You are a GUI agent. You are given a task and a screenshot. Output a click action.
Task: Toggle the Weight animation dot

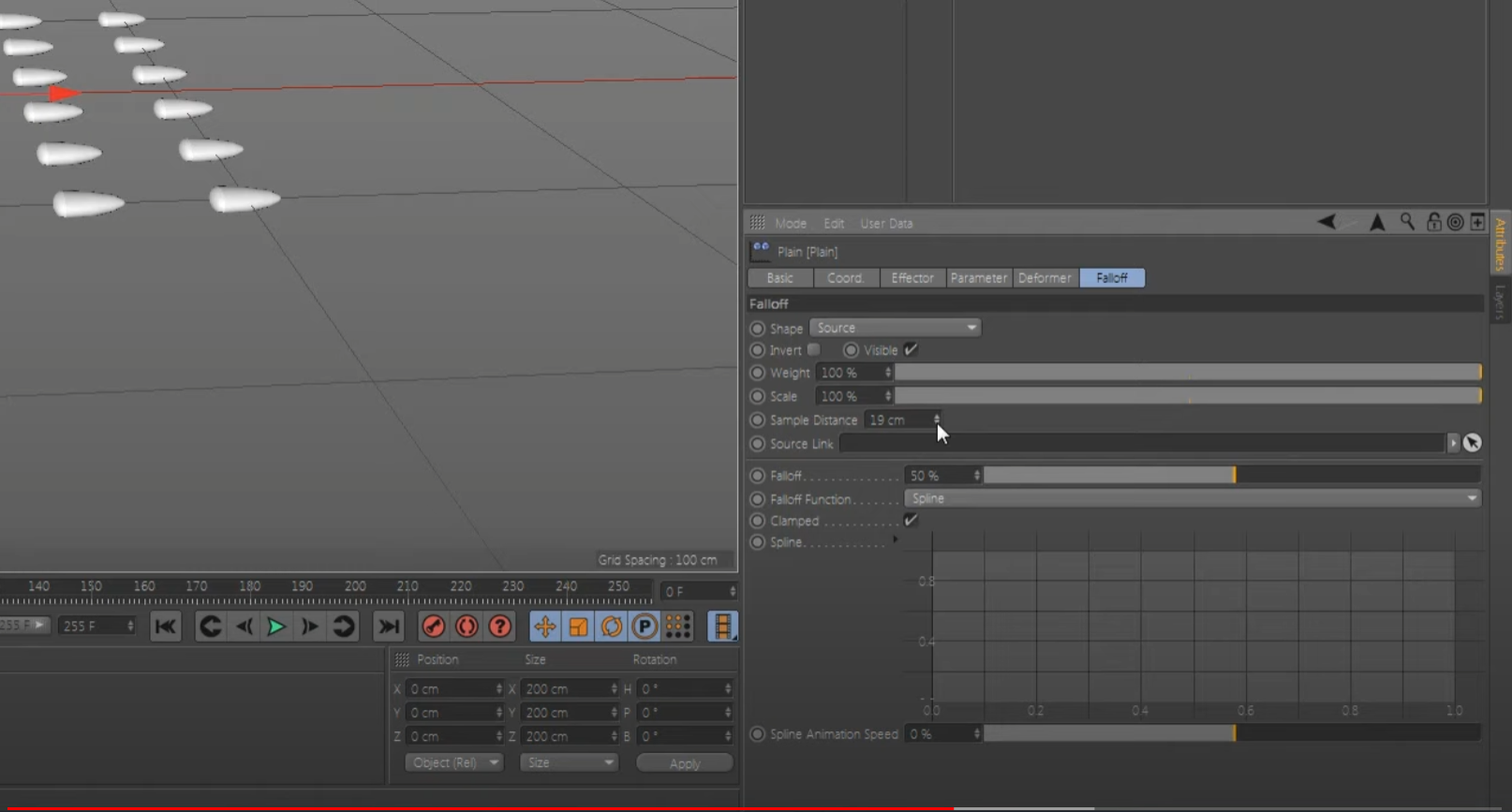coord(758,373)
